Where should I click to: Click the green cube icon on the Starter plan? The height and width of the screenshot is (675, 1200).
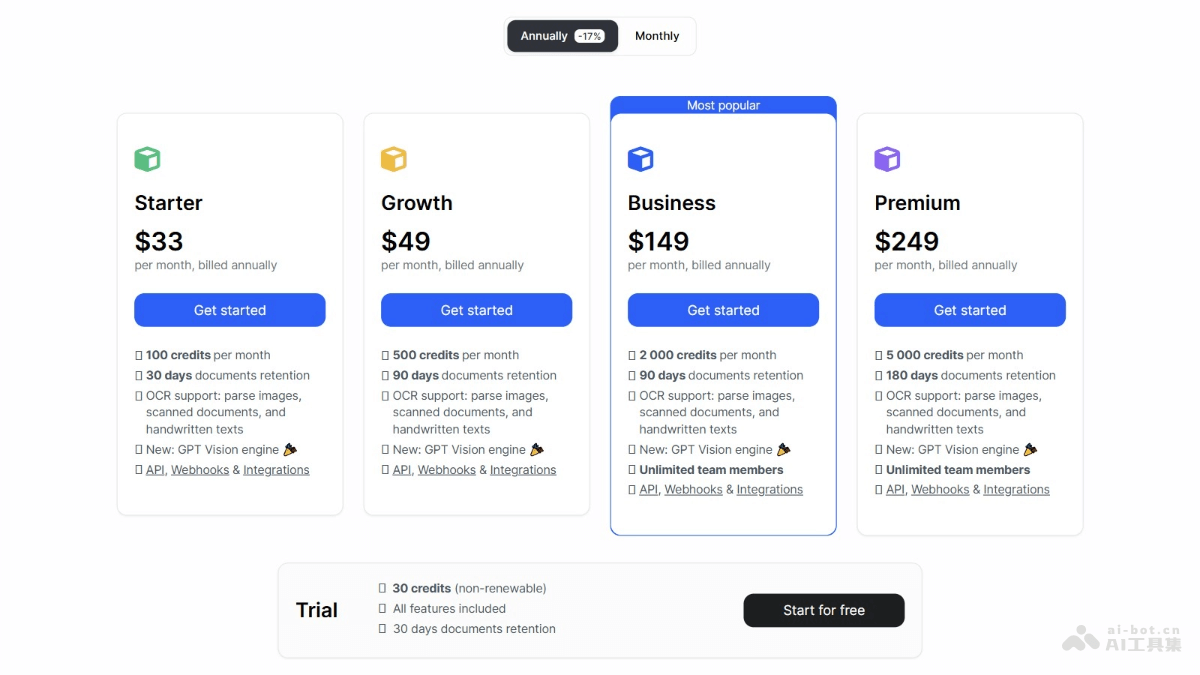[x=147, y=158]
